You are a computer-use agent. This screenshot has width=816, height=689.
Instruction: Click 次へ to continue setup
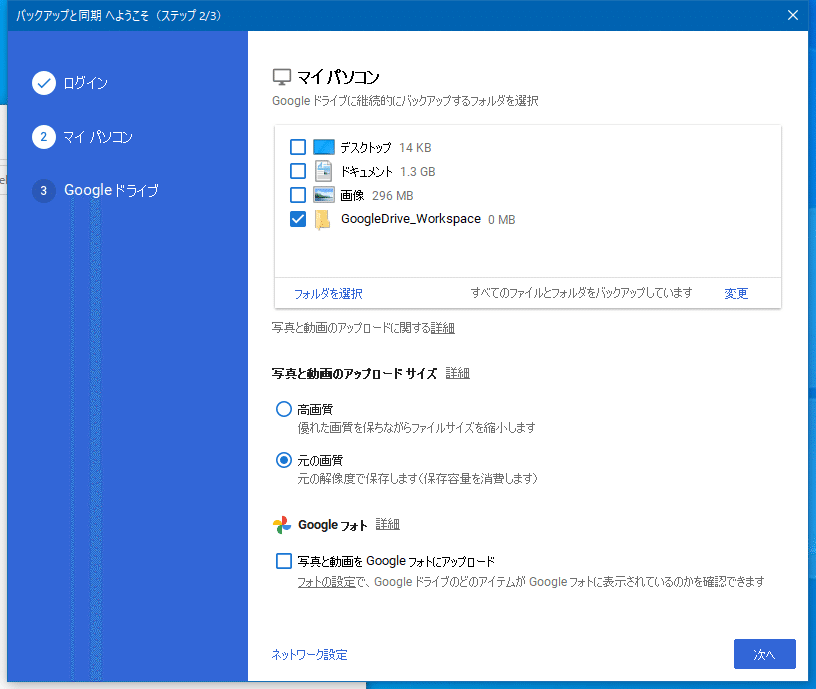(764, 654)
